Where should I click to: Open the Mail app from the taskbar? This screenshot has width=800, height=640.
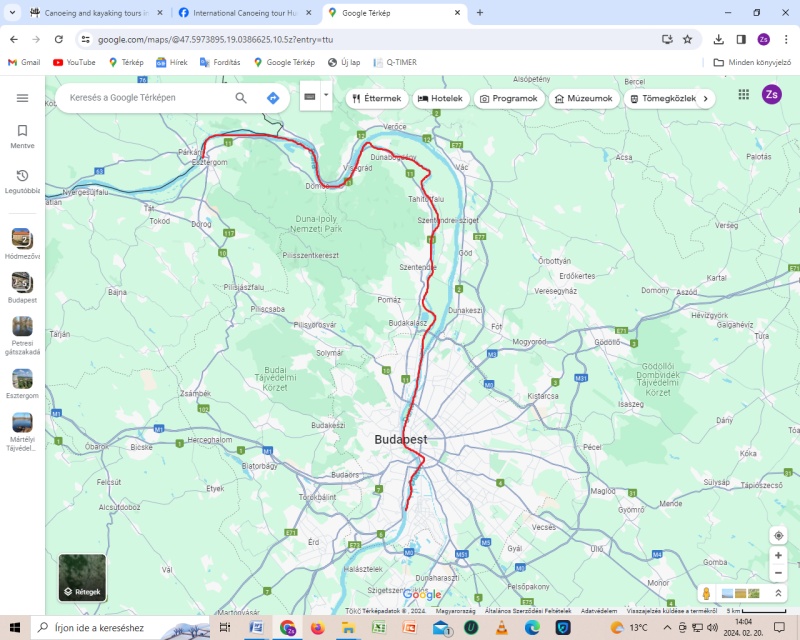pyautogui.click(x=441, y=627)
